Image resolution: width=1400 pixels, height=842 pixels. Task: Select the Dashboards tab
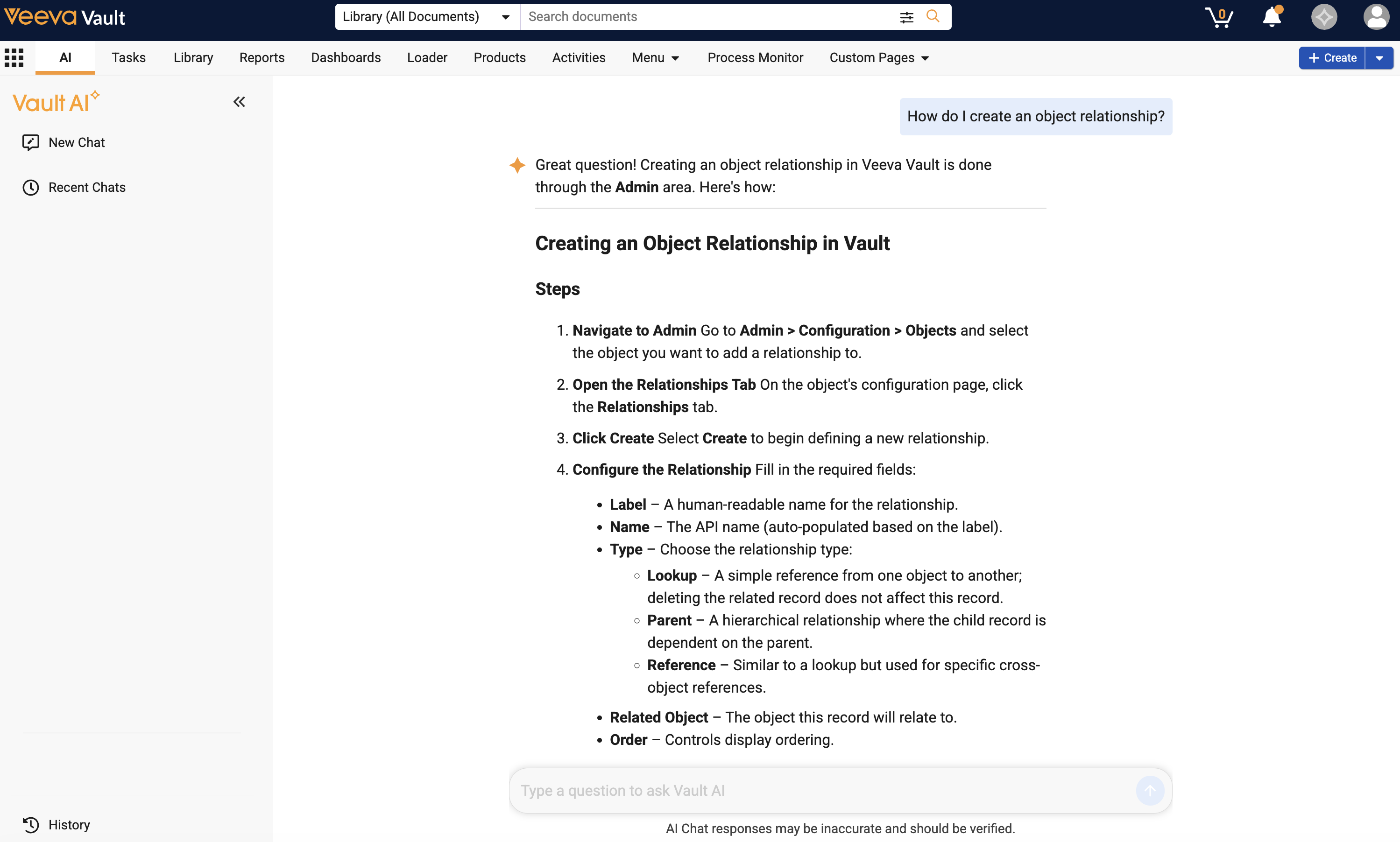[x=346, y=58]
